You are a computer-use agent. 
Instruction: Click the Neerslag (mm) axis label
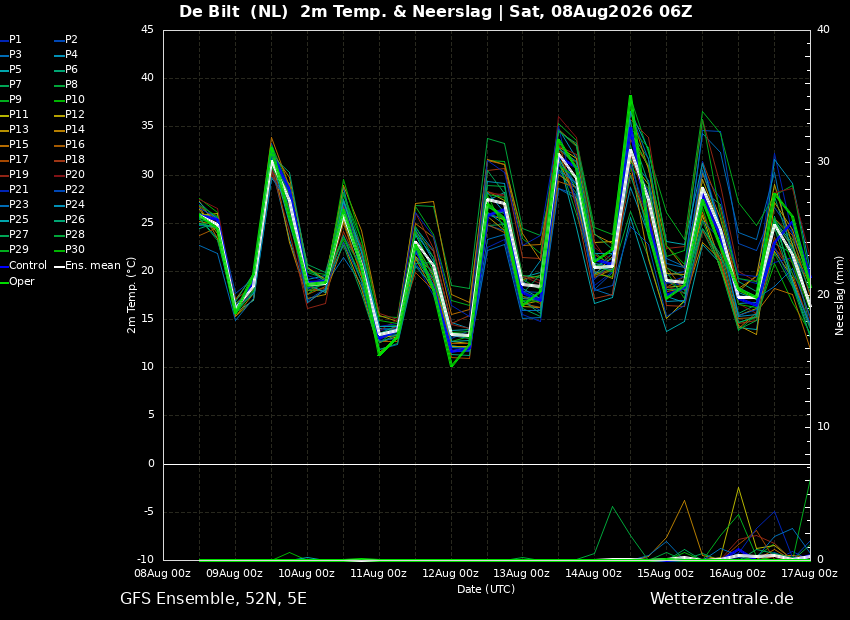pos(839,295)
